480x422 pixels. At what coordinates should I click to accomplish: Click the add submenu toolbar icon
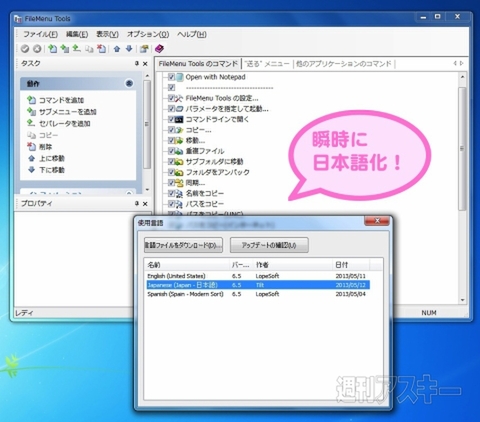65,49
